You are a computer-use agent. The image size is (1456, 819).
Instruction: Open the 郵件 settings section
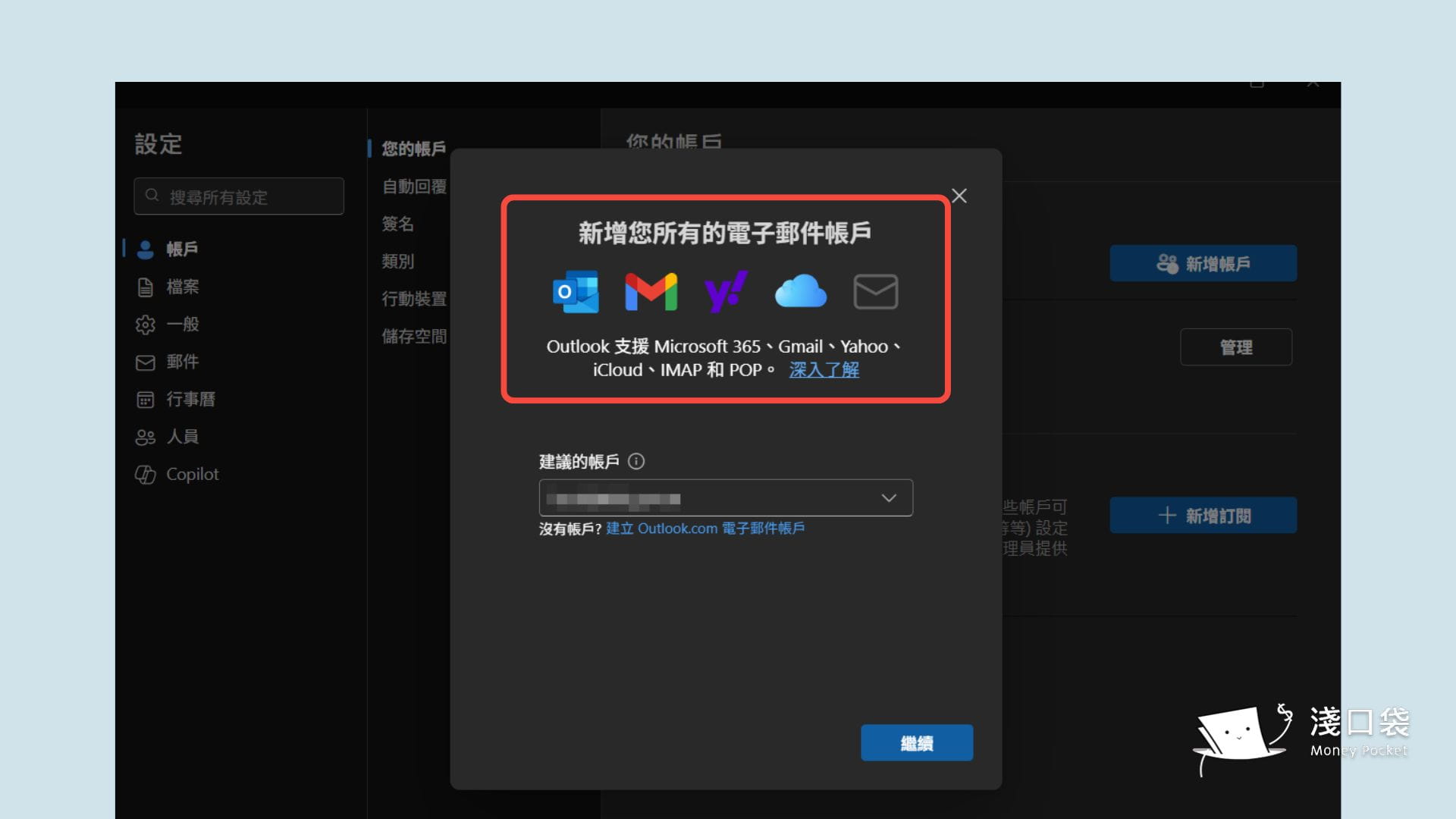[x=182, y=362]
